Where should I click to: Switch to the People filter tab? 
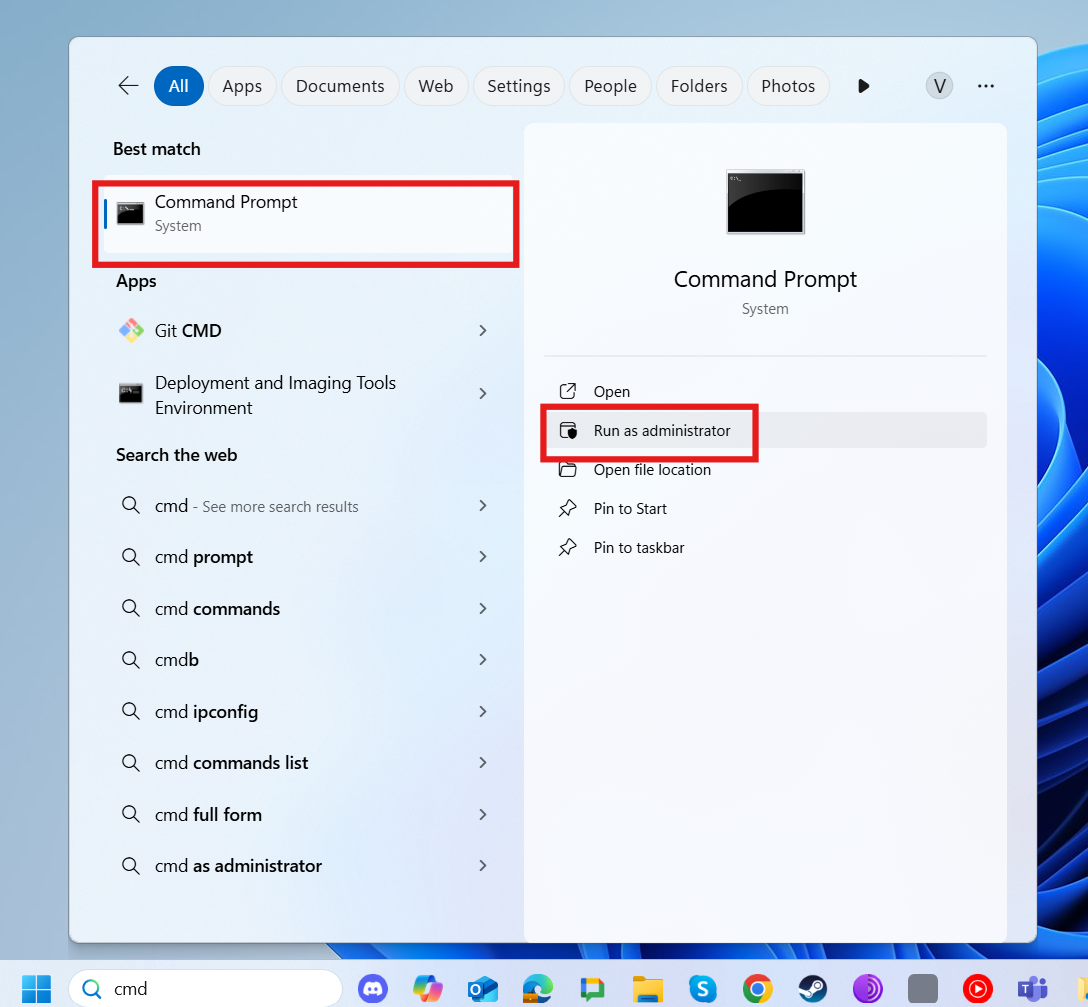click(610, 86)
